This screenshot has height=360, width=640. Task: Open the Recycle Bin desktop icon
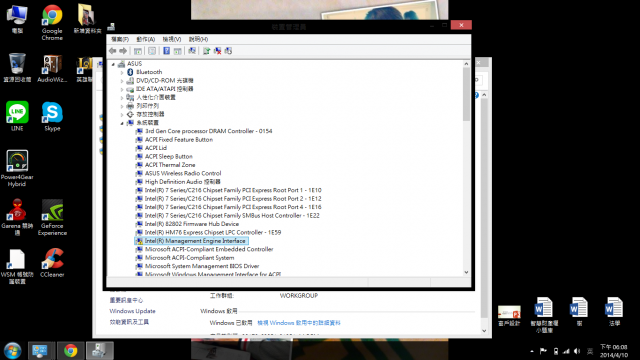[x=17, y=68]
